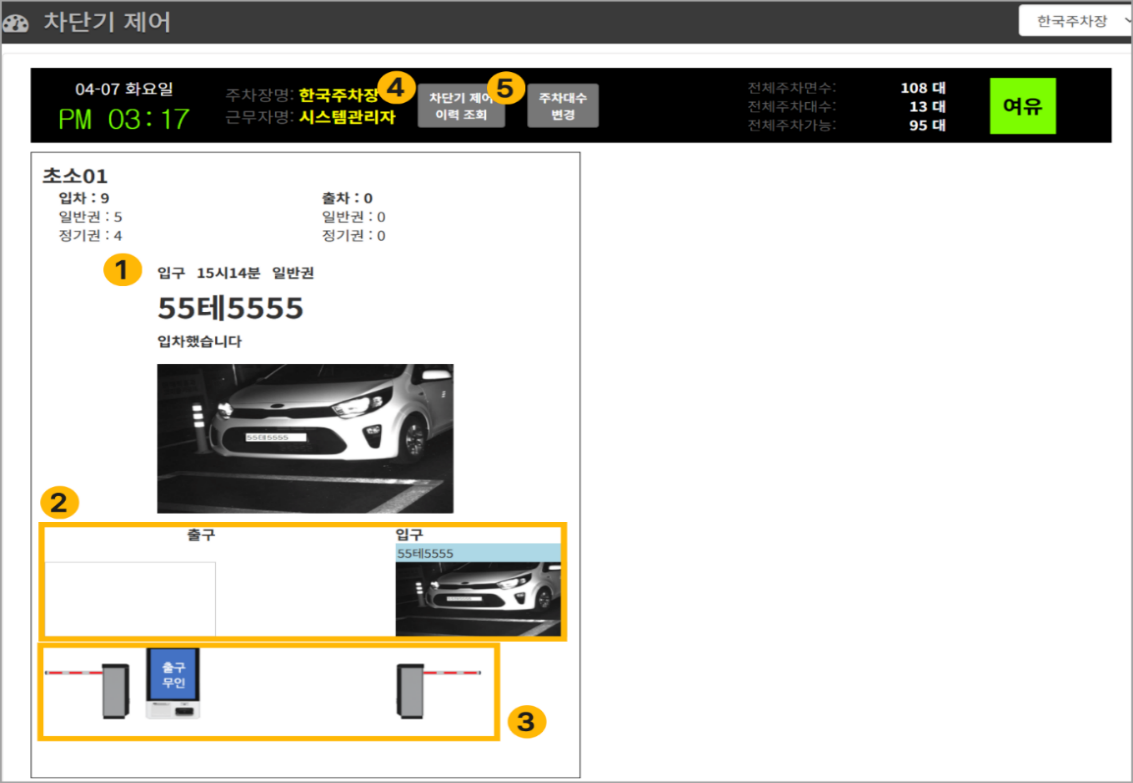
Task: Click the 04-07 화요일 date text
Action: point(124,89)
